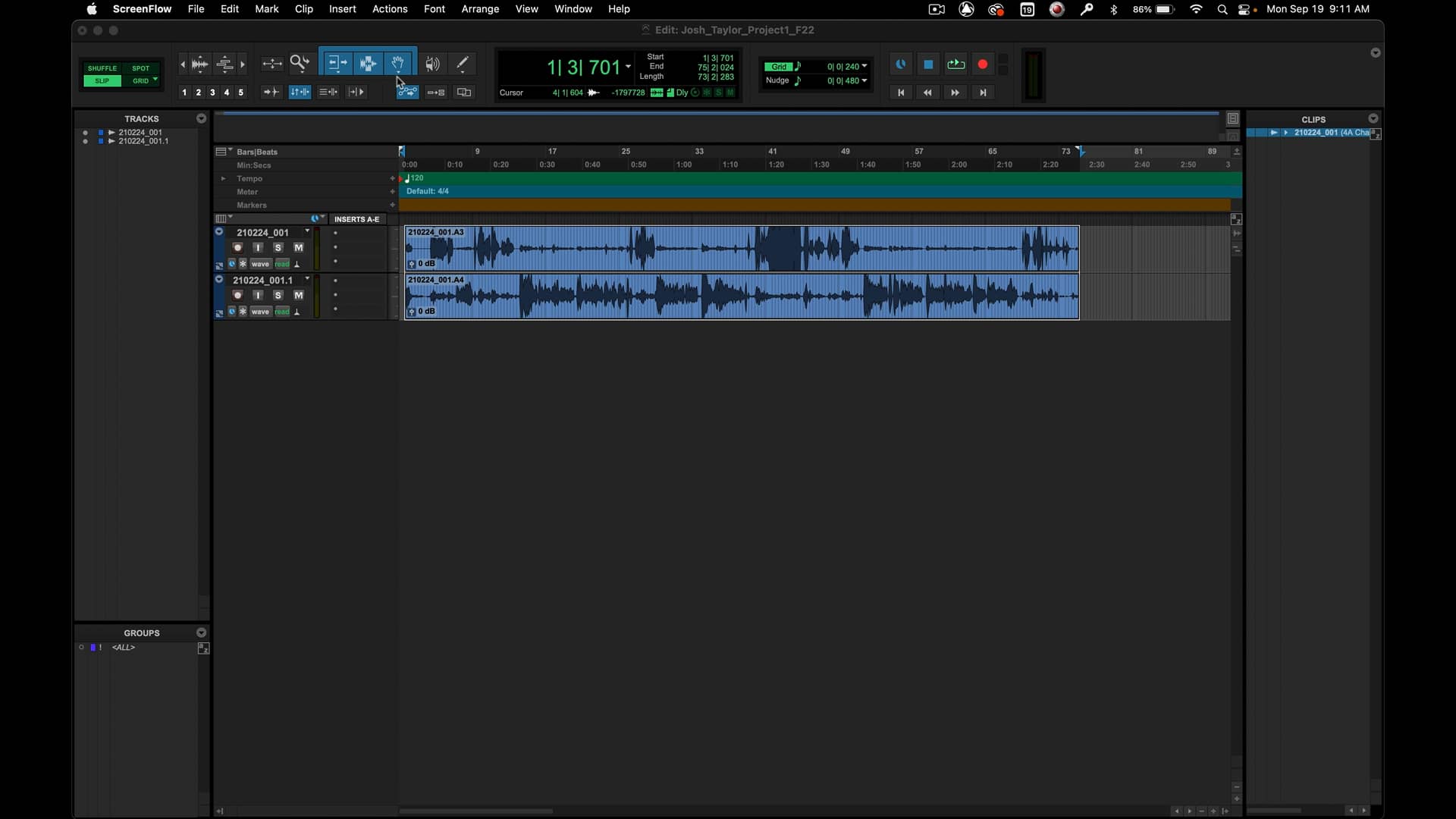Select the Zoomer magnifier tool

300,64
